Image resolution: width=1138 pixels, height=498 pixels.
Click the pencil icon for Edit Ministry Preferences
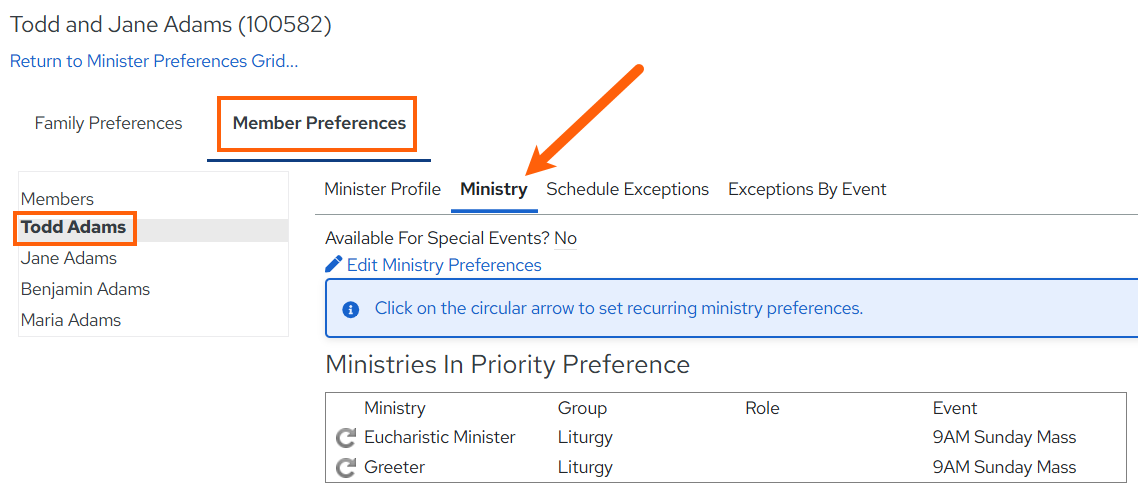pos(334,264)
